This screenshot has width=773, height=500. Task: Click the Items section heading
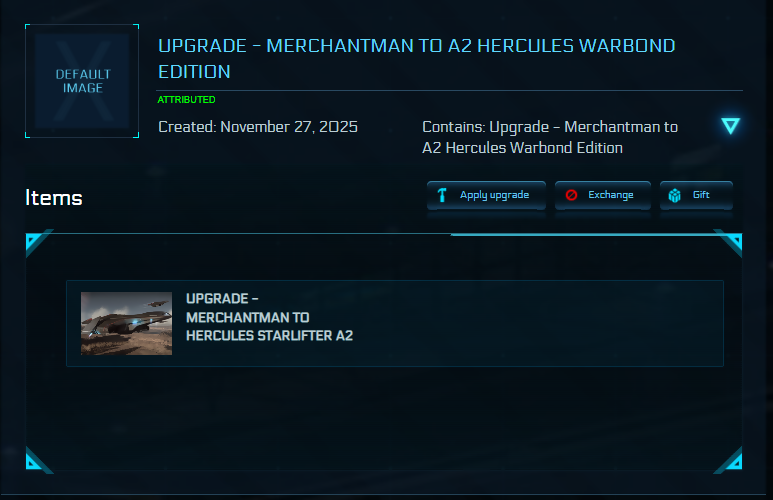click(x=54, y=198)
